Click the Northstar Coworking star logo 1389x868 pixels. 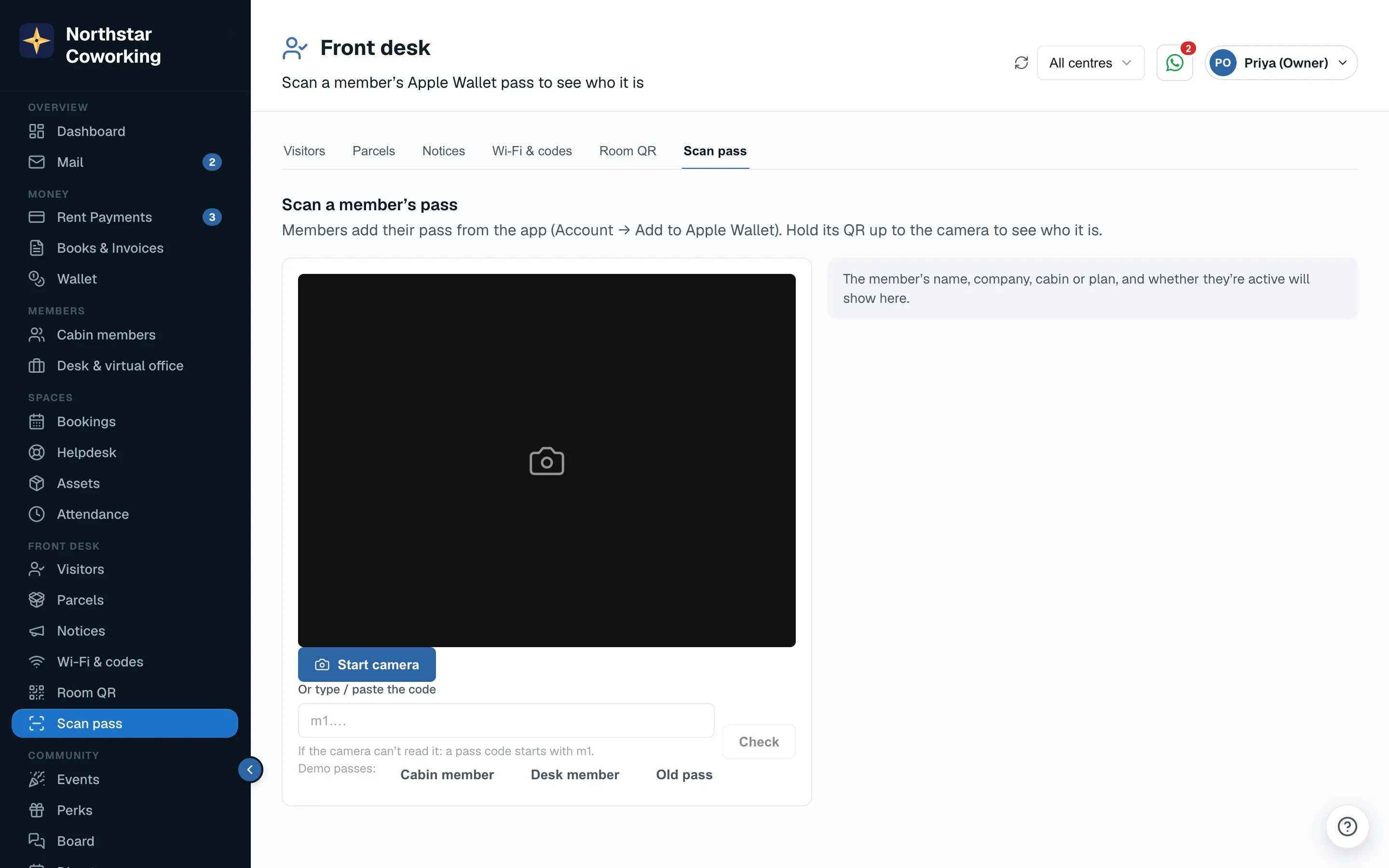coord(37,41)
